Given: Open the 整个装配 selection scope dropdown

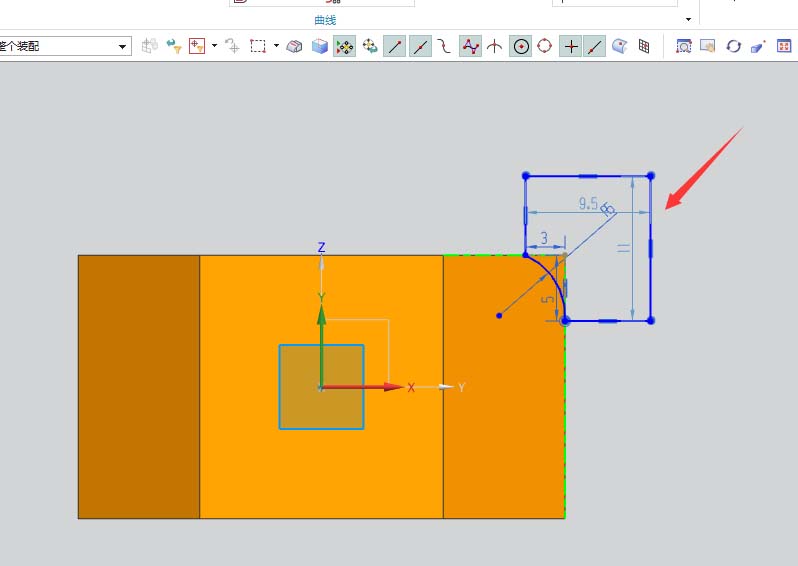Looking at the screenshot, I should pos(122,47).
